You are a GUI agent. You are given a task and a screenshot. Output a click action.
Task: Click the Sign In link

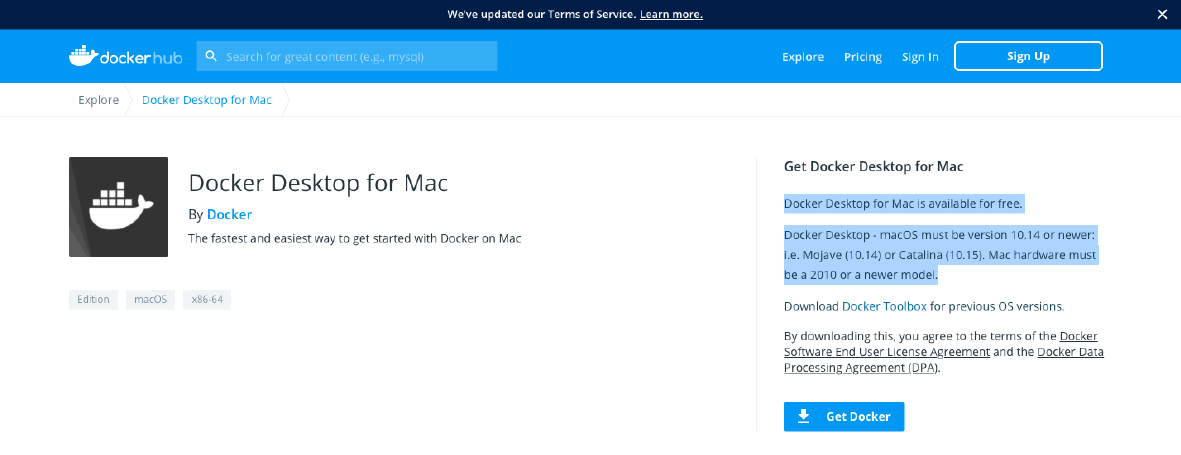pos(920,56)
